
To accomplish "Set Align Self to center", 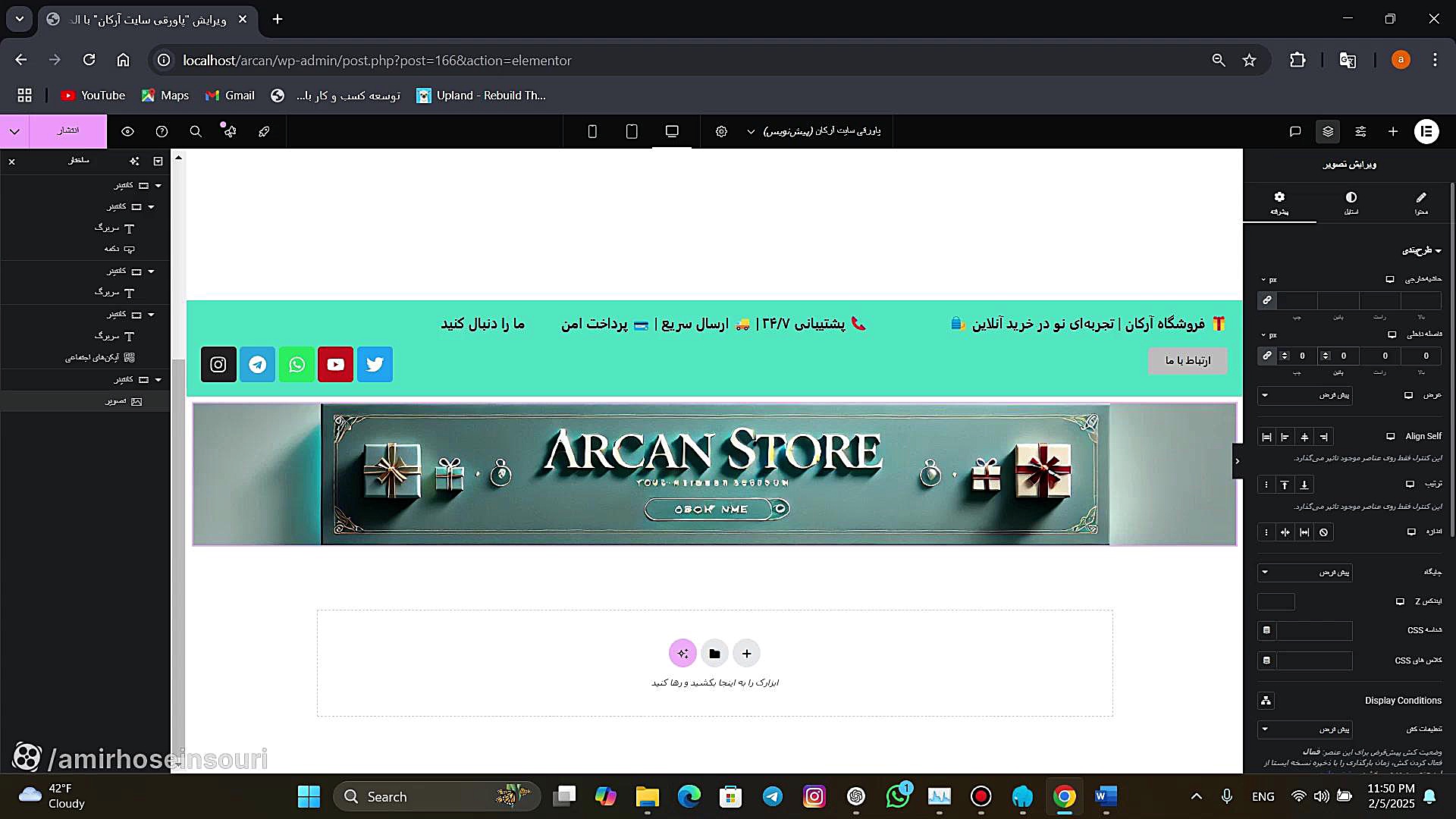I will click(x=1304, y=437).
